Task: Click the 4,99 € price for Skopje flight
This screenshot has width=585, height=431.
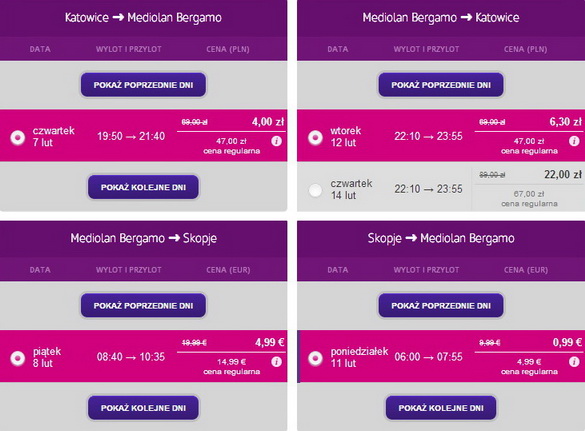Action: (269, 342)
